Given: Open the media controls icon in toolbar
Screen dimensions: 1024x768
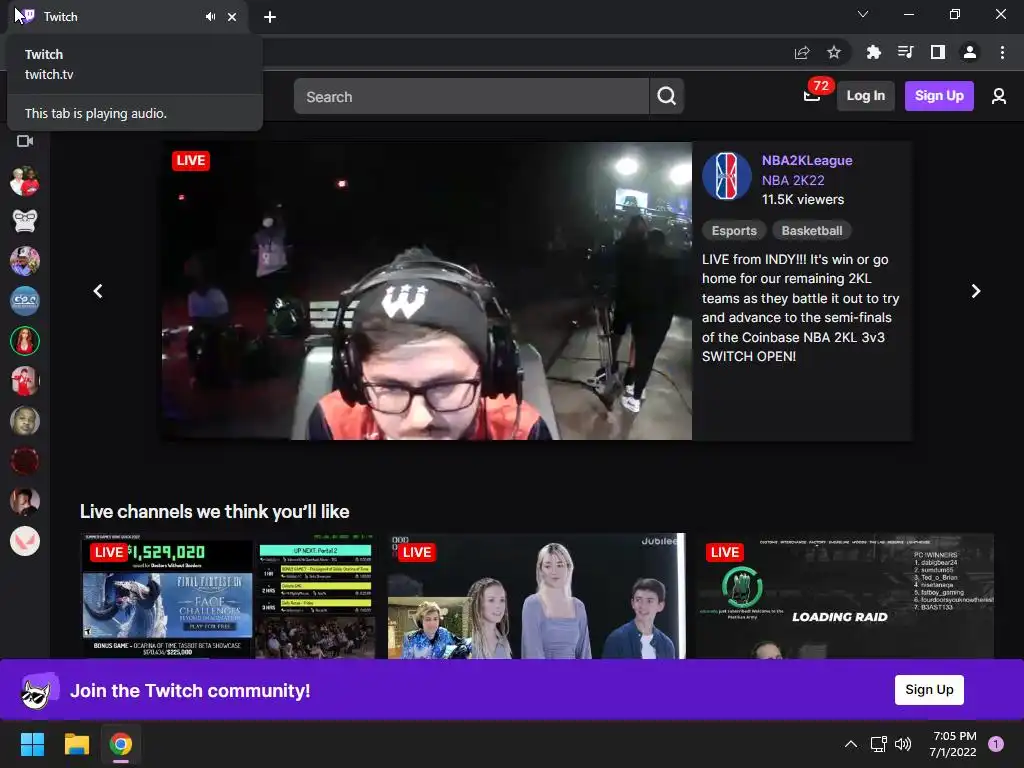Looking at the screenshot, I should coord(905,52).
